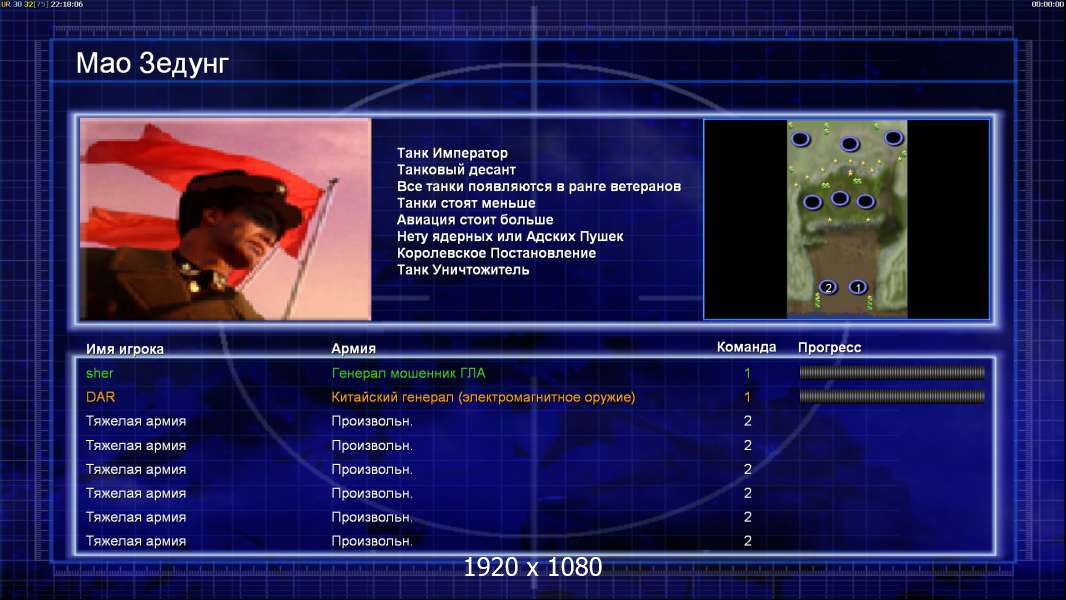Click DAR's loading progress bar
Viewport: 1066px width, 600px height.
[892, 396]
